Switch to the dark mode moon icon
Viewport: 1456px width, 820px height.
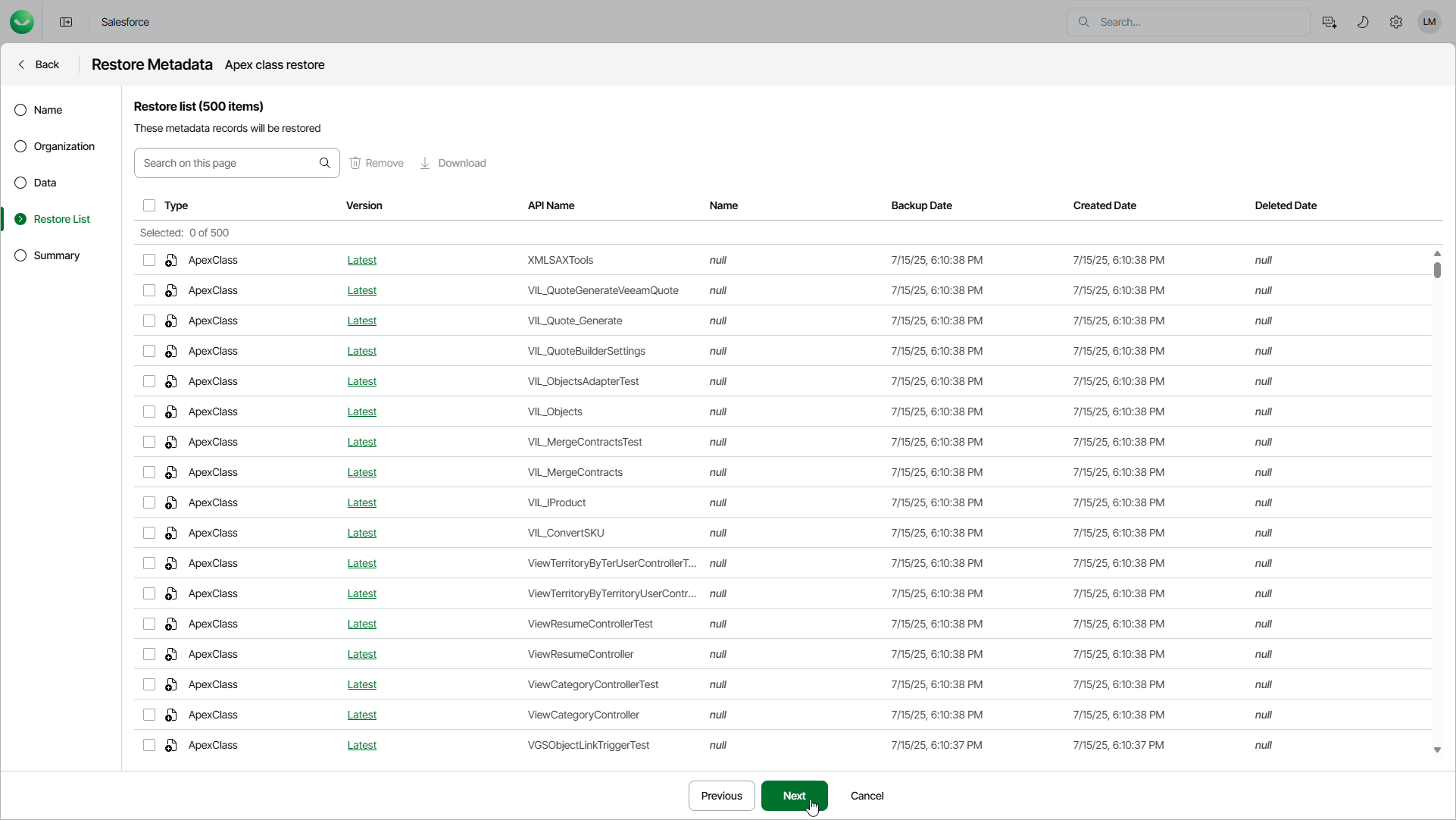click(1363, 22)
